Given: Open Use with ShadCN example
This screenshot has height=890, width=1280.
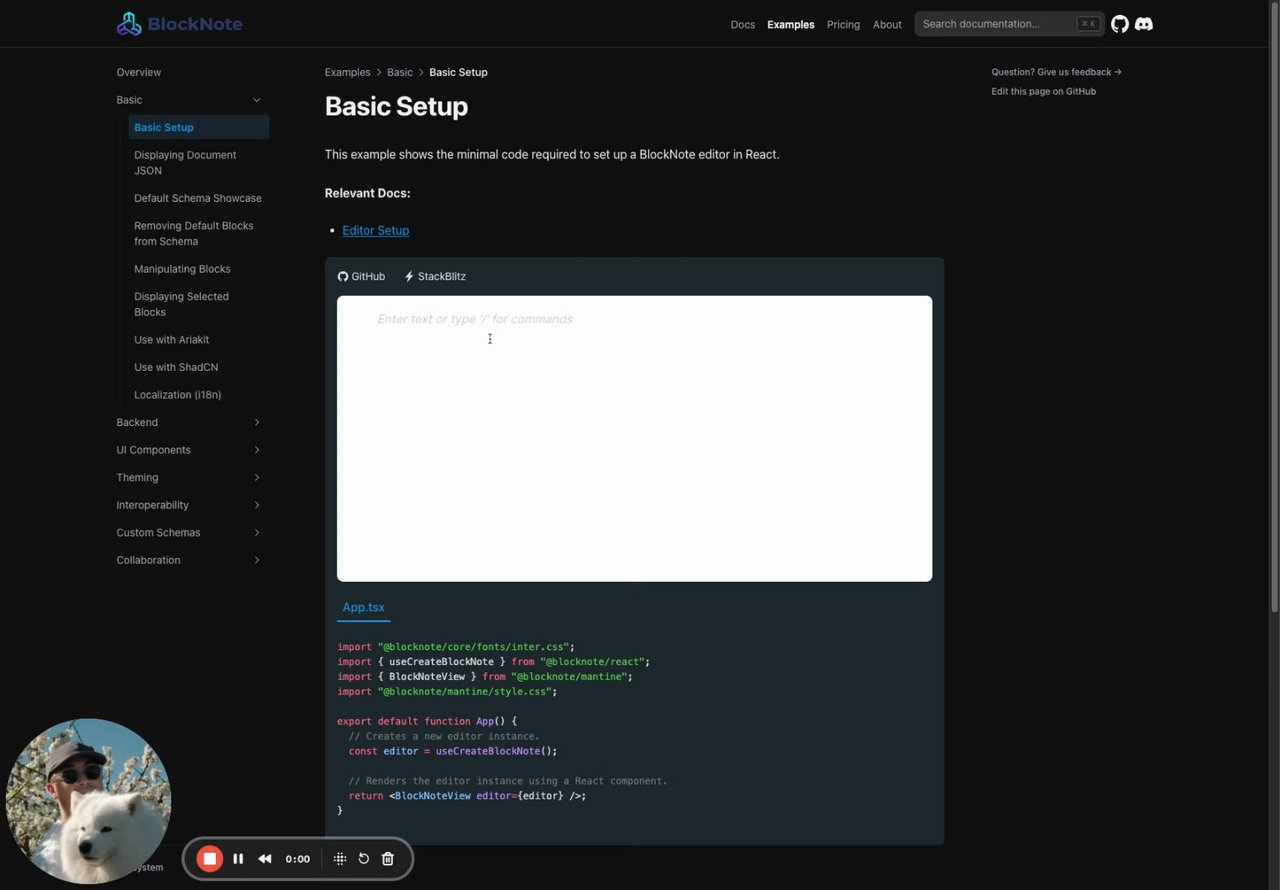Looking at the screenshot, I should pos(199,367).
